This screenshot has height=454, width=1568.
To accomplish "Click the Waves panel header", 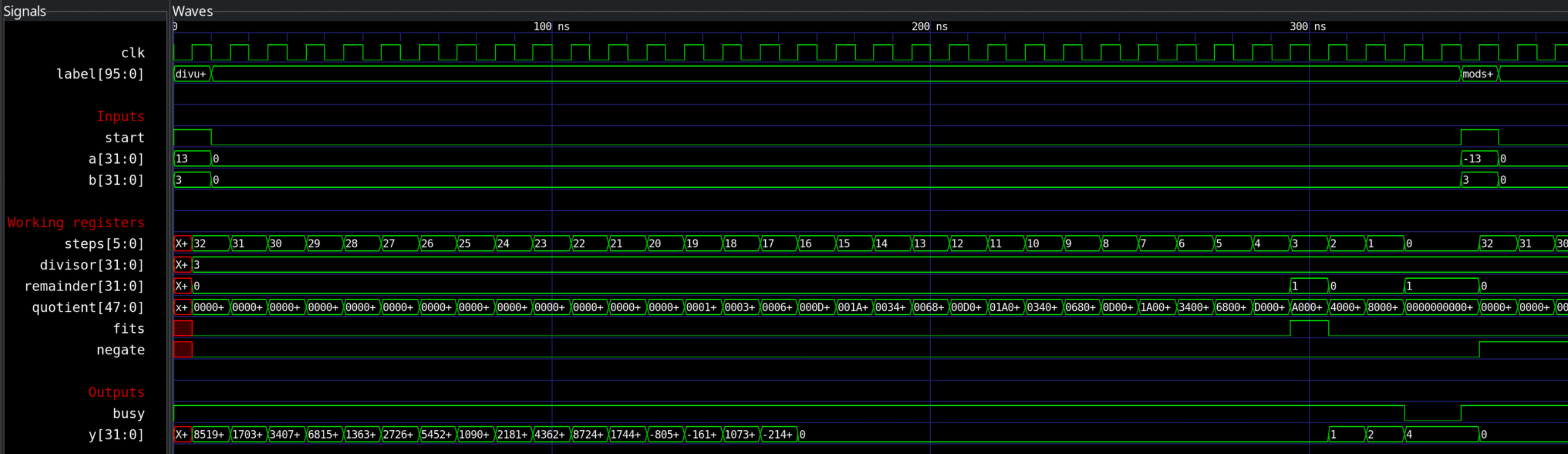I will [x=192, y=11].
